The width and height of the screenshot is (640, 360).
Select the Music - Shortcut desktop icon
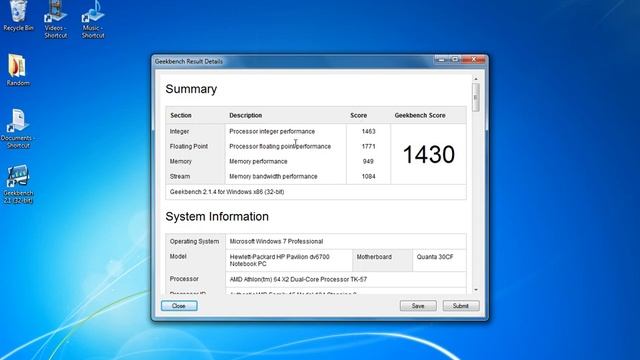click(93, 20)
